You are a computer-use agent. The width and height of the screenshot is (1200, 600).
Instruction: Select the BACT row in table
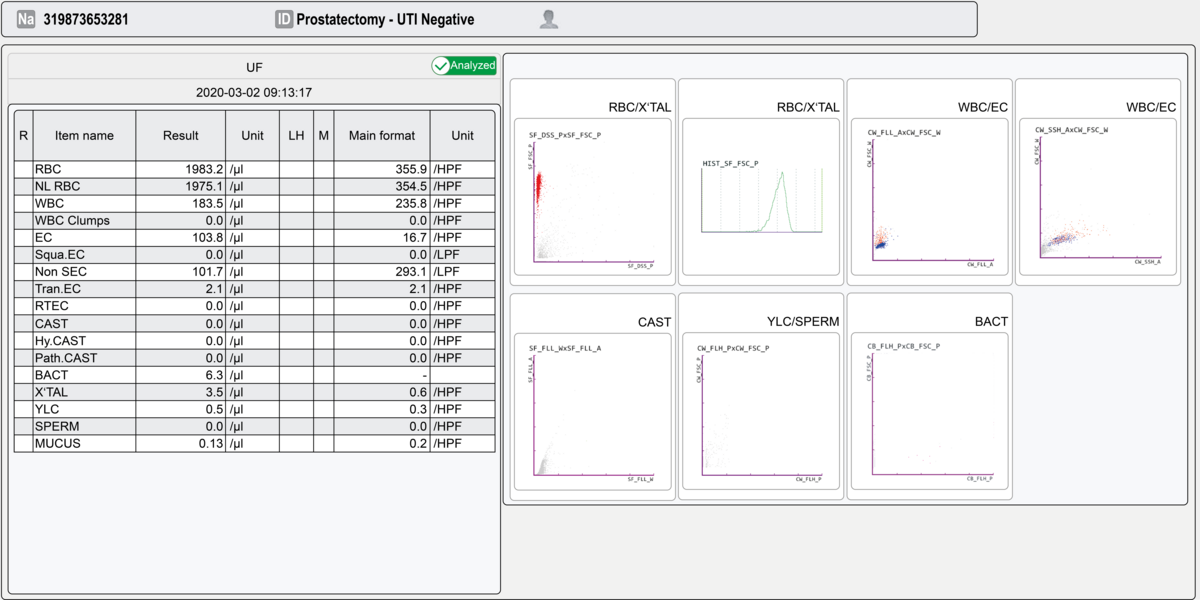coord(254,375)
